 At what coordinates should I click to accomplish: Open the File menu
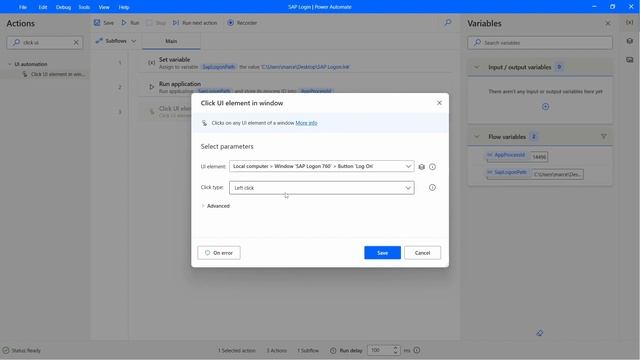23,7
